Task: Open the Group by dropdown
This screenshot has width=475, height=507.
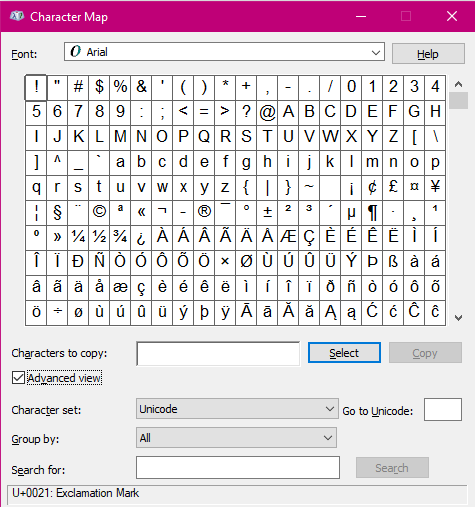Action: pyautogui.click(x=236, y=437)
